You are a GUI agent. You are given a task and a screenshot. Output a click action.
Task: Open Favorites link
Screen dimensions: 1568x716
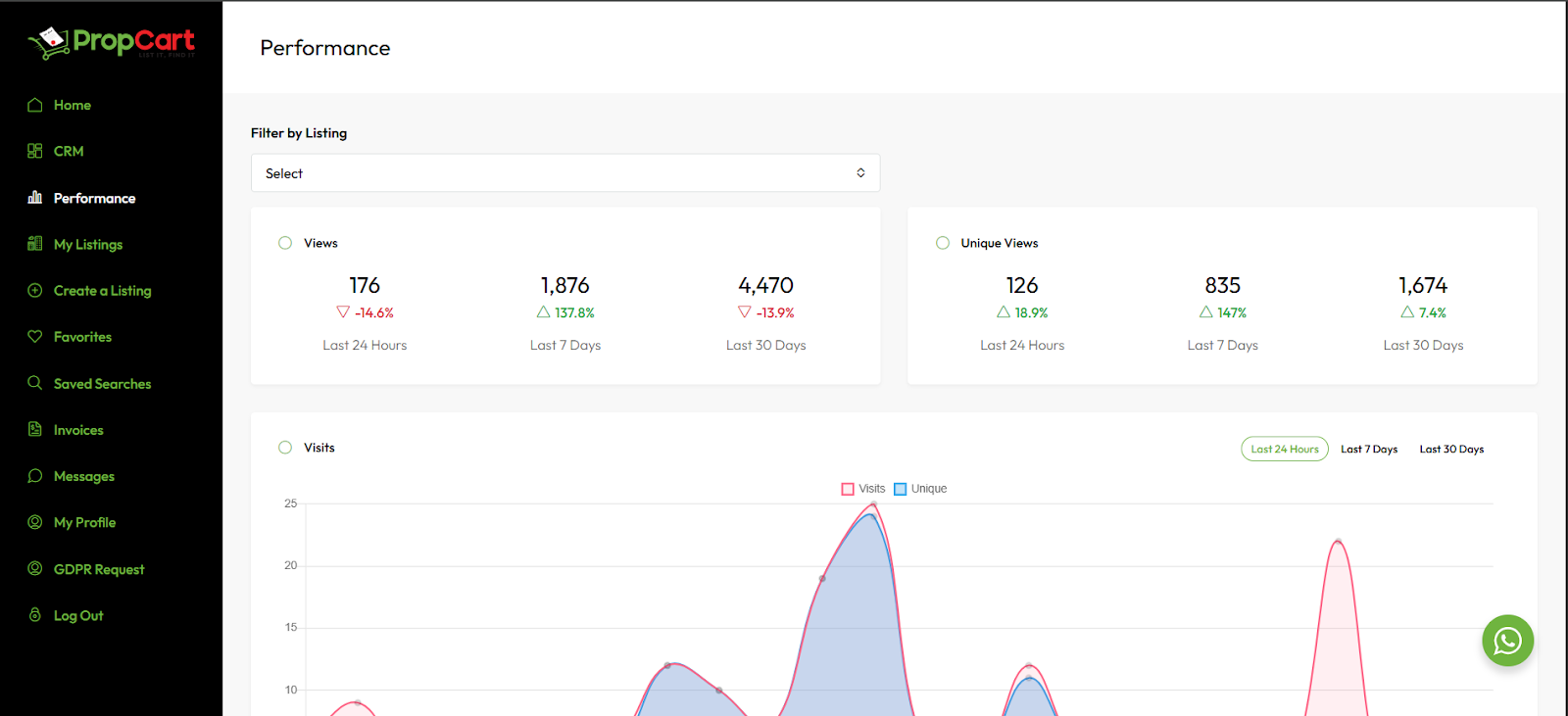click(x=82, y=337)
